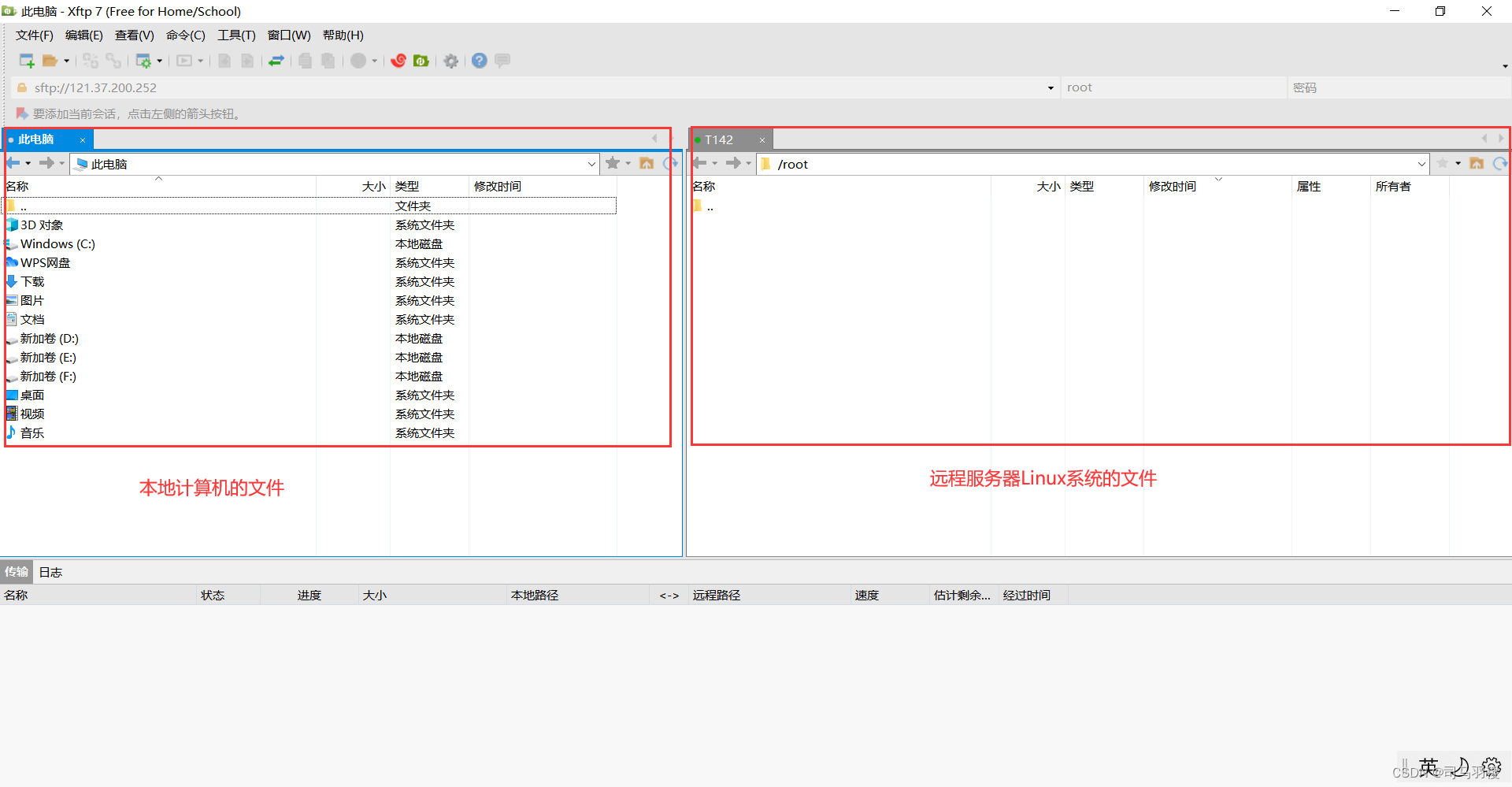Screen dimensions: 1512x787
Task: Select 3D 对象 folder in local list
Action: [x=42, y=225]
